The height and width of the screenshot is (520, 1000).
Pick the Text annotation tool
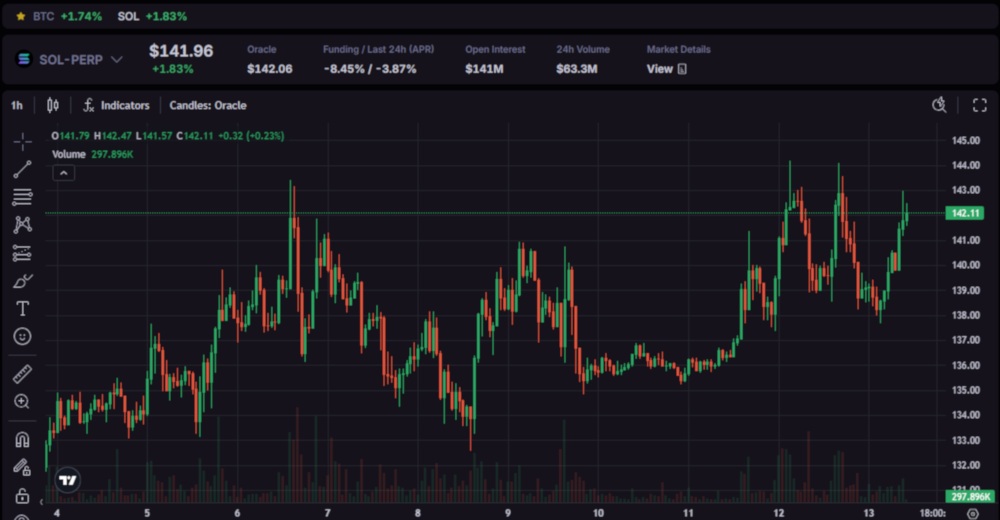(x=22, y=309)
